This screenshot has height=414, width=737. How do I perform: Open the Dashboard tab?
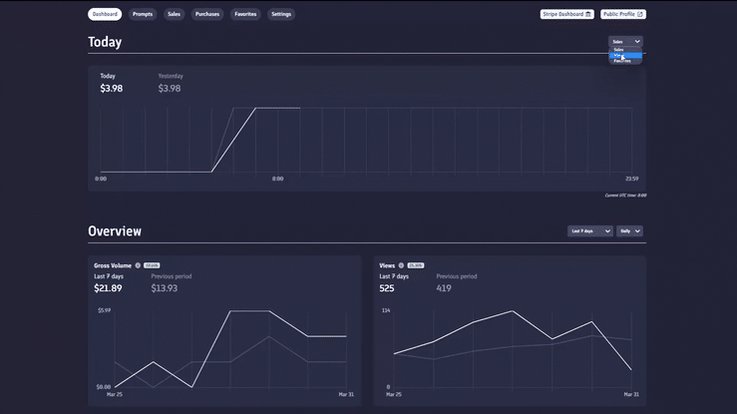click(105, 14)
